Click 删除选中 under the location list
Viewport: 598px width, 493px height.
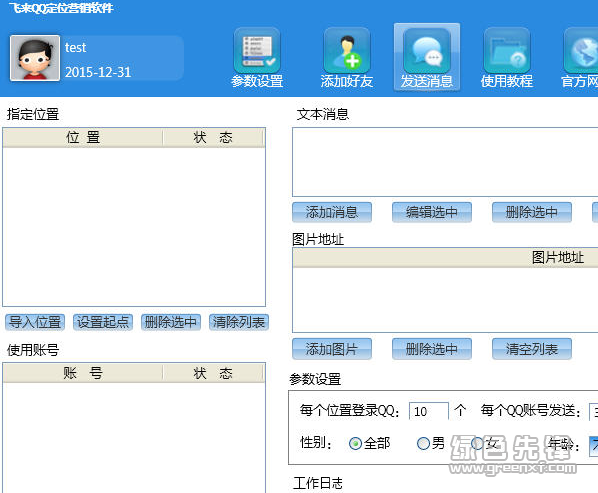[171, 322]
